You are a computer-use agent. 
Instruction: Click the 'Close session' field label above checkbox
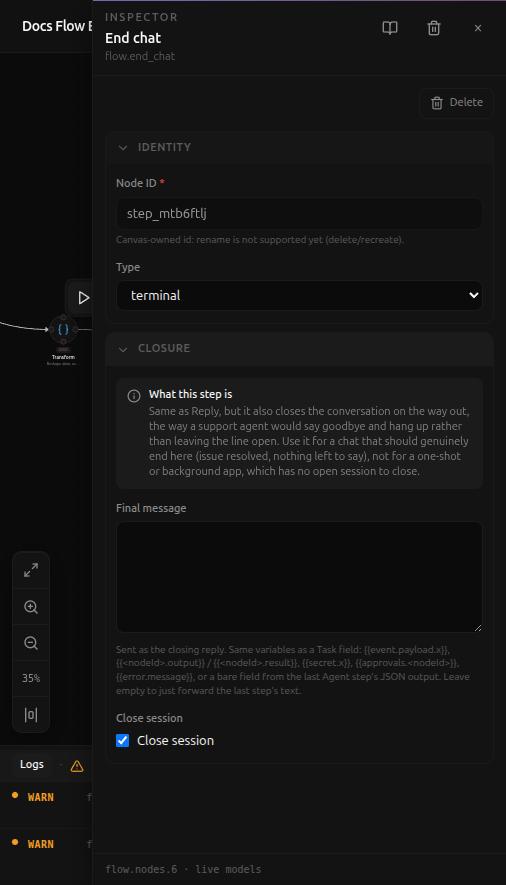(149, 718)
